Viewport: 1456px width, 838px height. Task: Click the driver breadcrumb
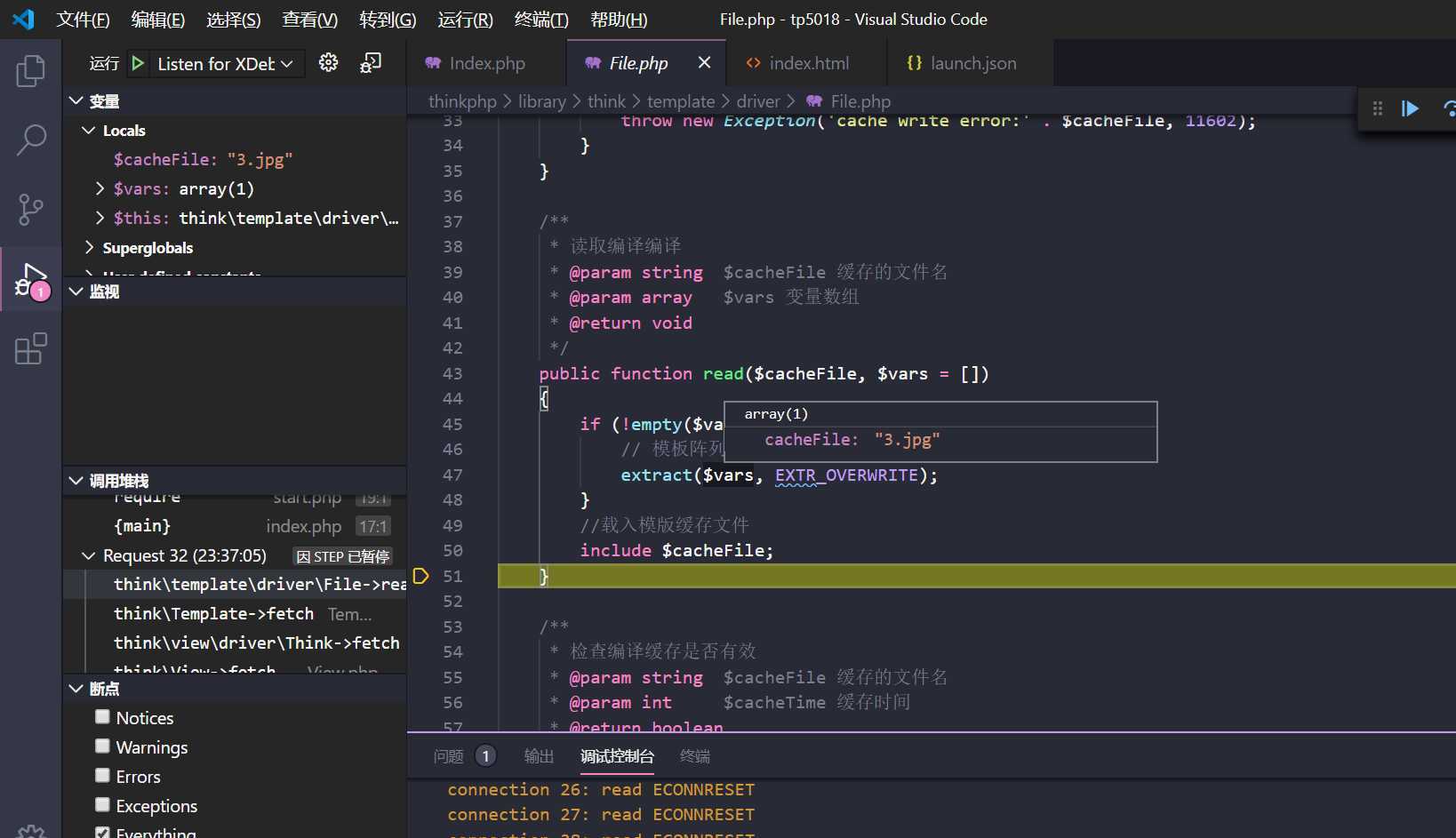pyautogui.click(x=757, y=101)
